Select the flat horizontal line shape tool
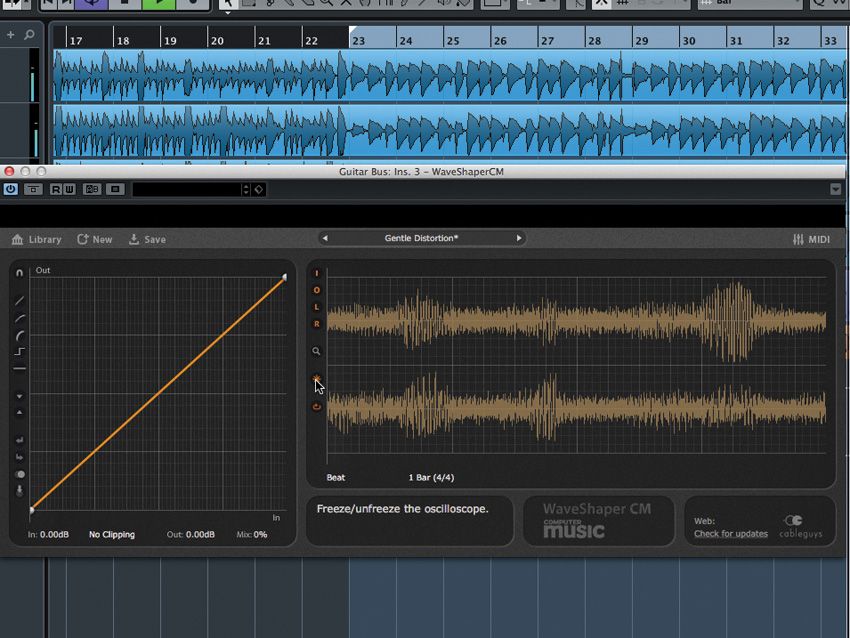Image resolution: width=850 pixels, height=638 pixels. 20,369
